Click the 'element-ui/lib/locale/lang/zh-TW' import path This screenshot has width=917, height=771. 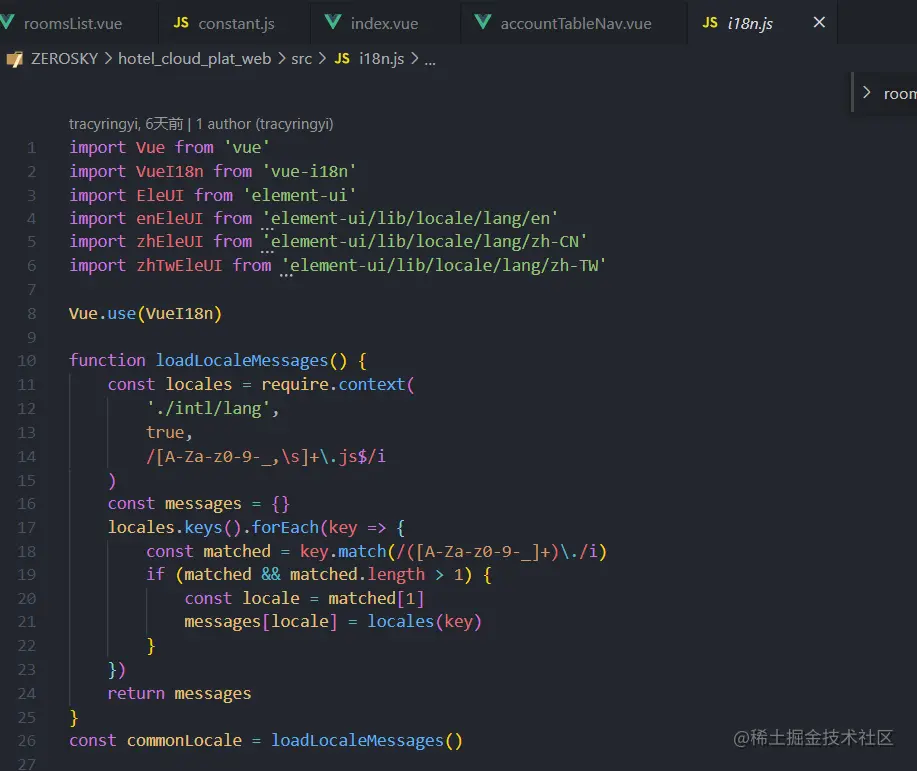tap(443, 266)
